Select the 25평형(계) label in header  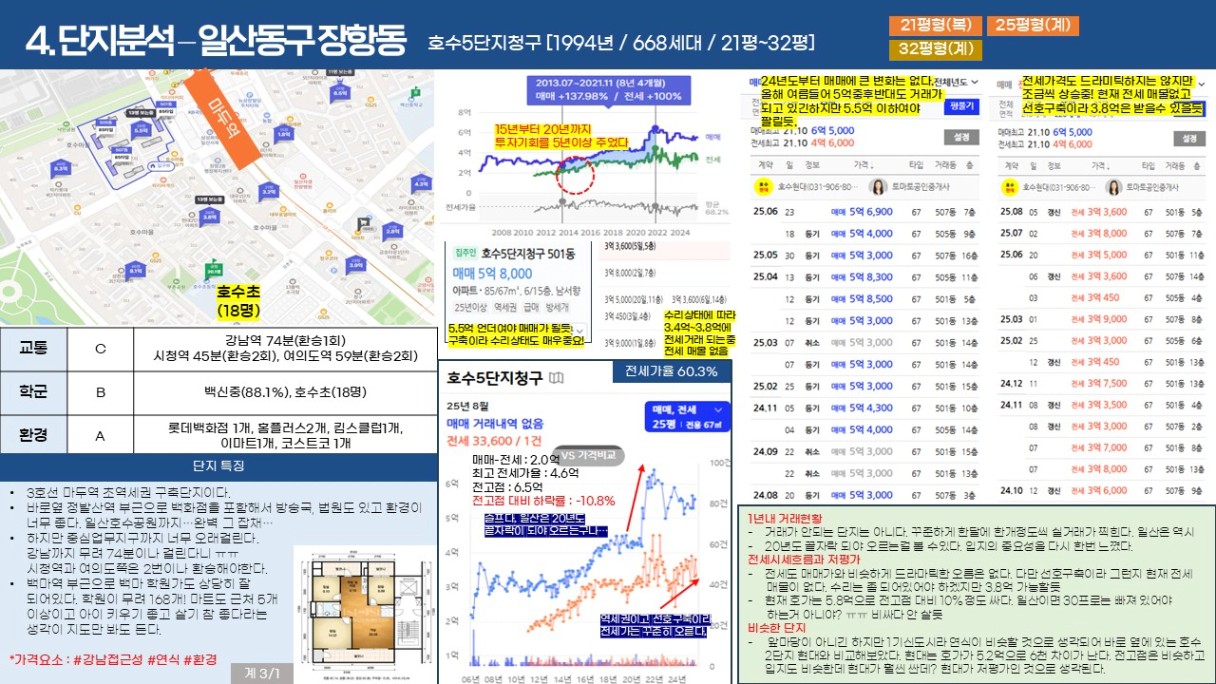pos(1032,26)
